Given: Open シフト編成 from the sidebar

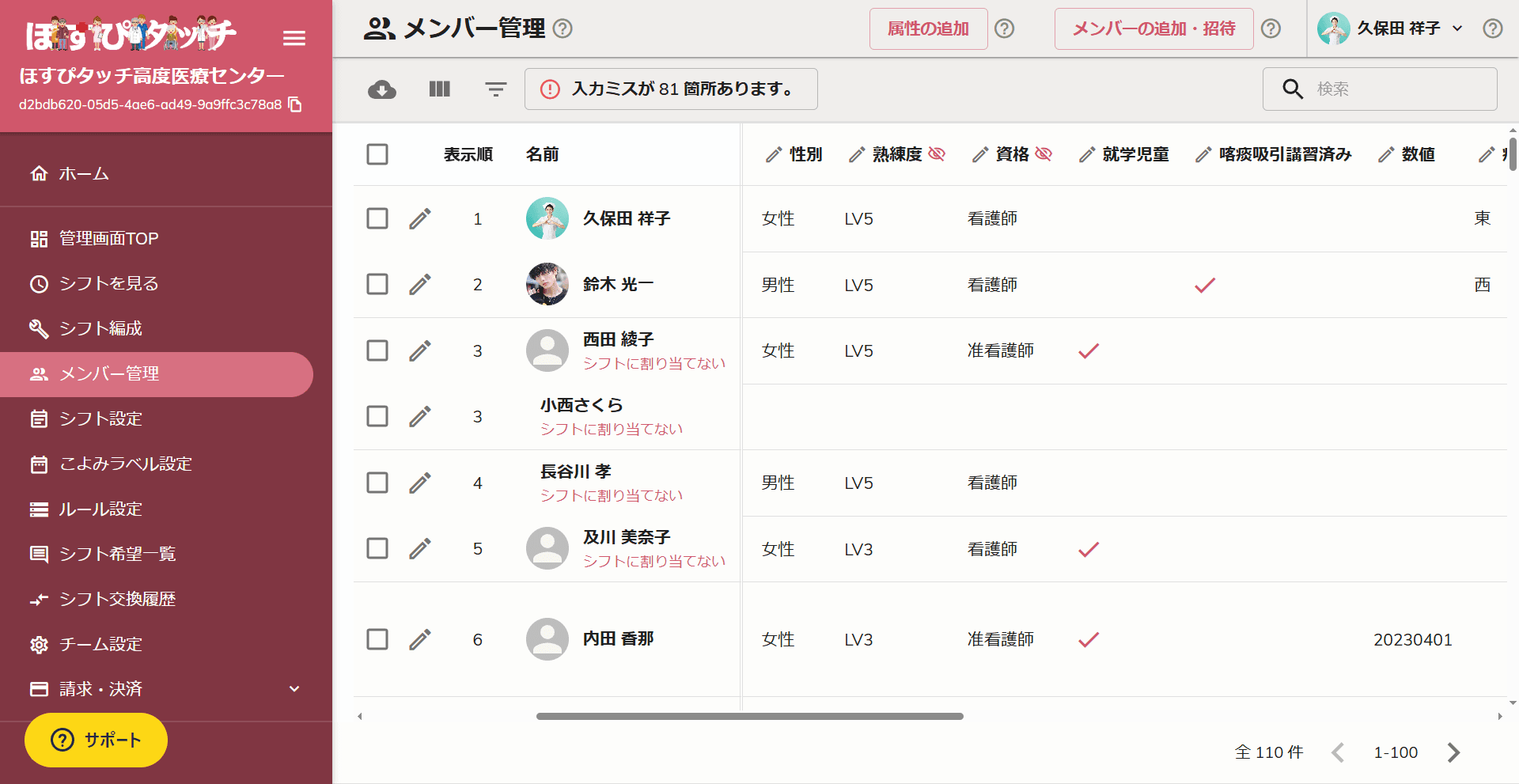Looking at the screenshot, I should [100, 328].
